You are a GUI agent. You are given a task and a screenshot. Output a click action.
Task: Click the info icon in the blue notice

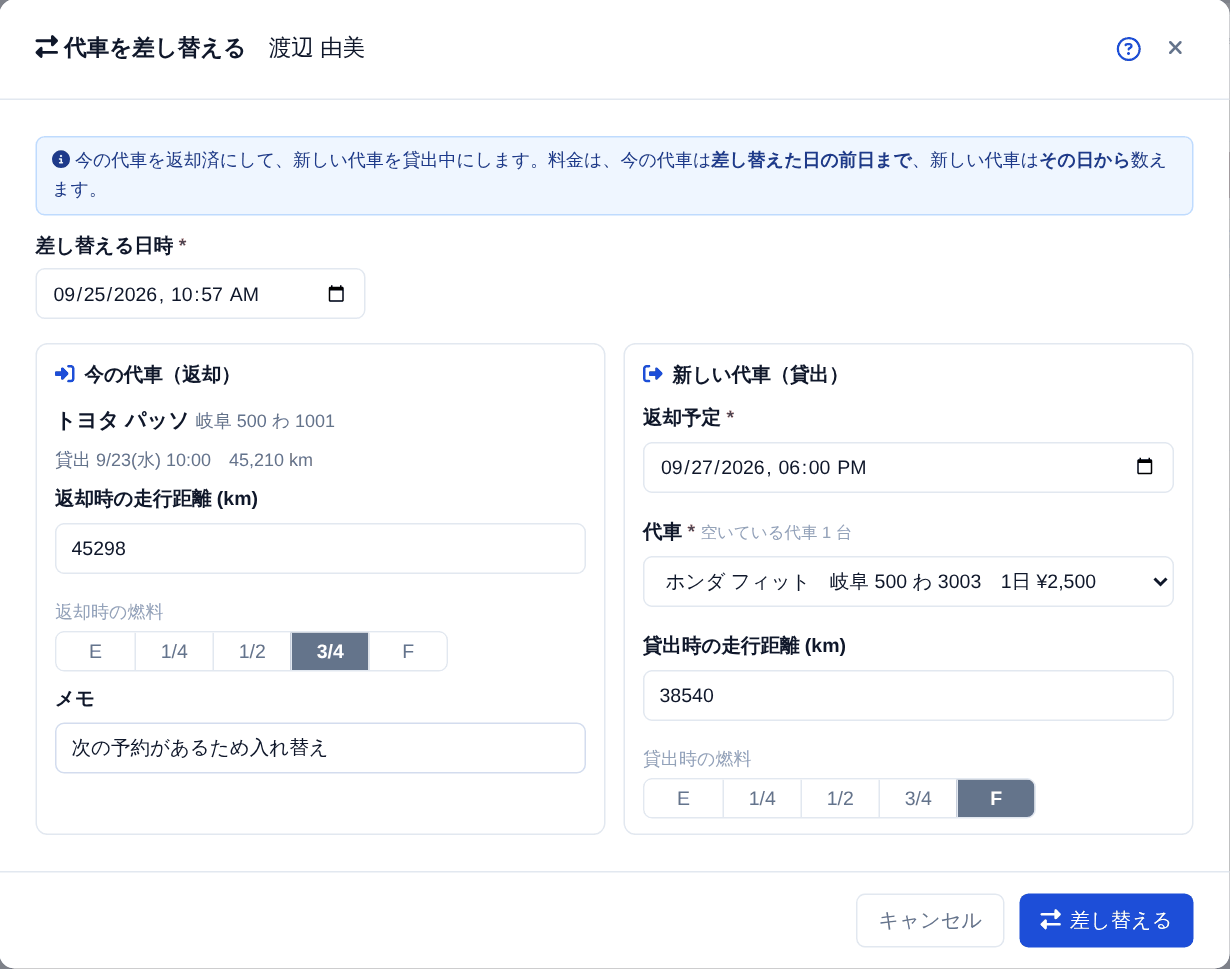[x=61, y=159]
